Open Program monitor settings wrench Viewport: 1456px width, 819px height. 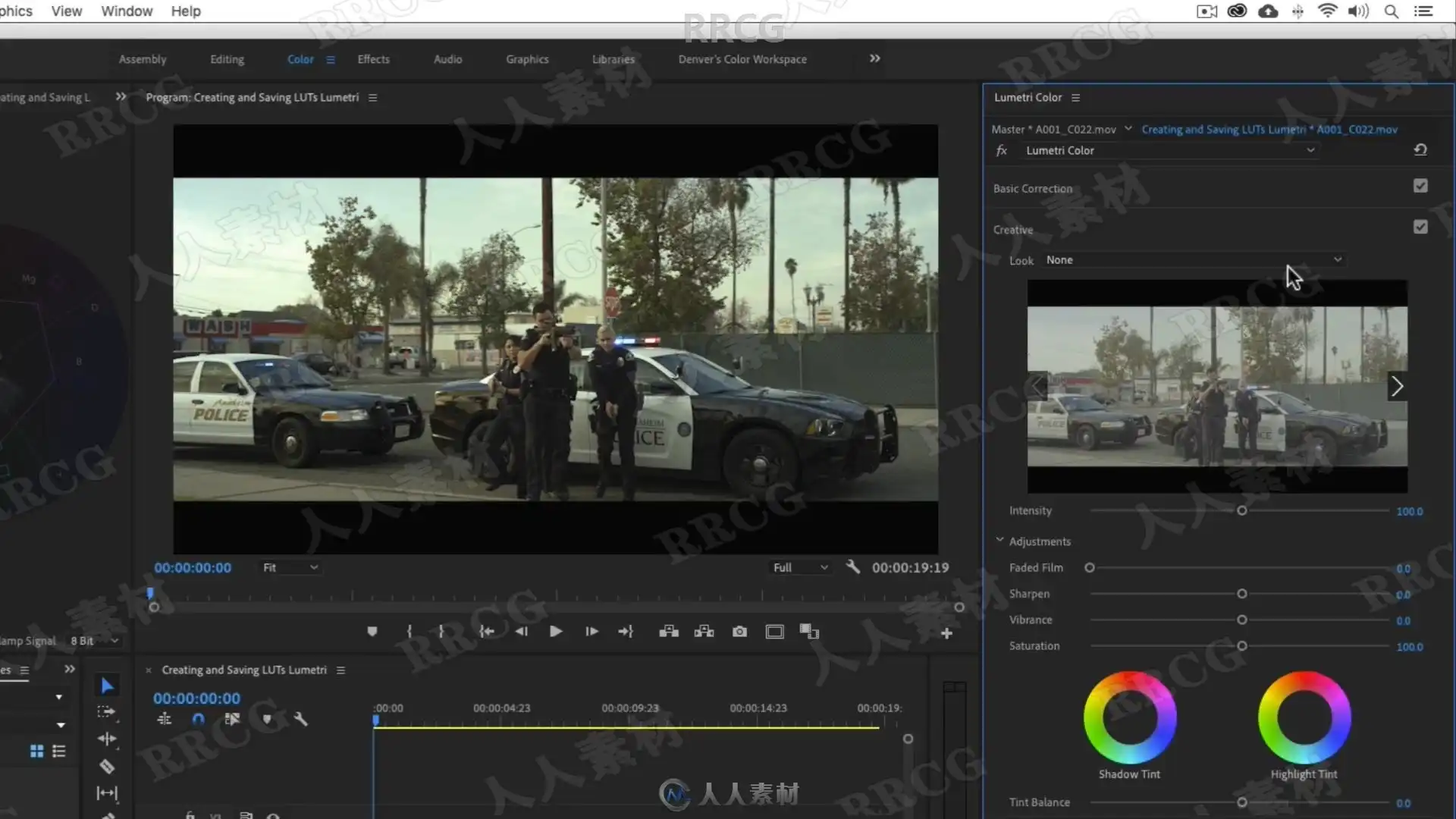(852, 567)
